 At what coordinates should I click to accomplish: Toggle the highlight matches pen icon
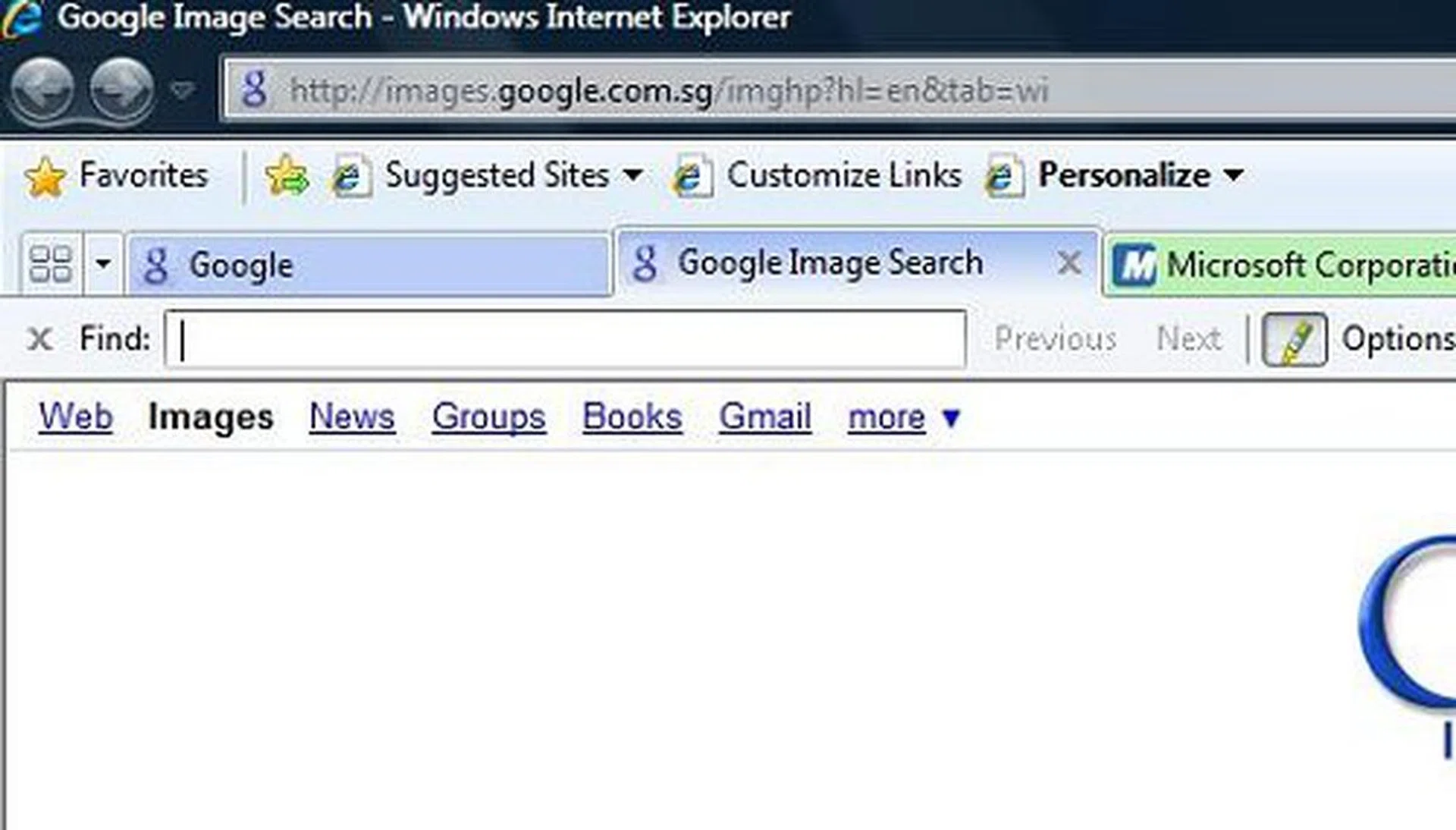pos(1294,339)
